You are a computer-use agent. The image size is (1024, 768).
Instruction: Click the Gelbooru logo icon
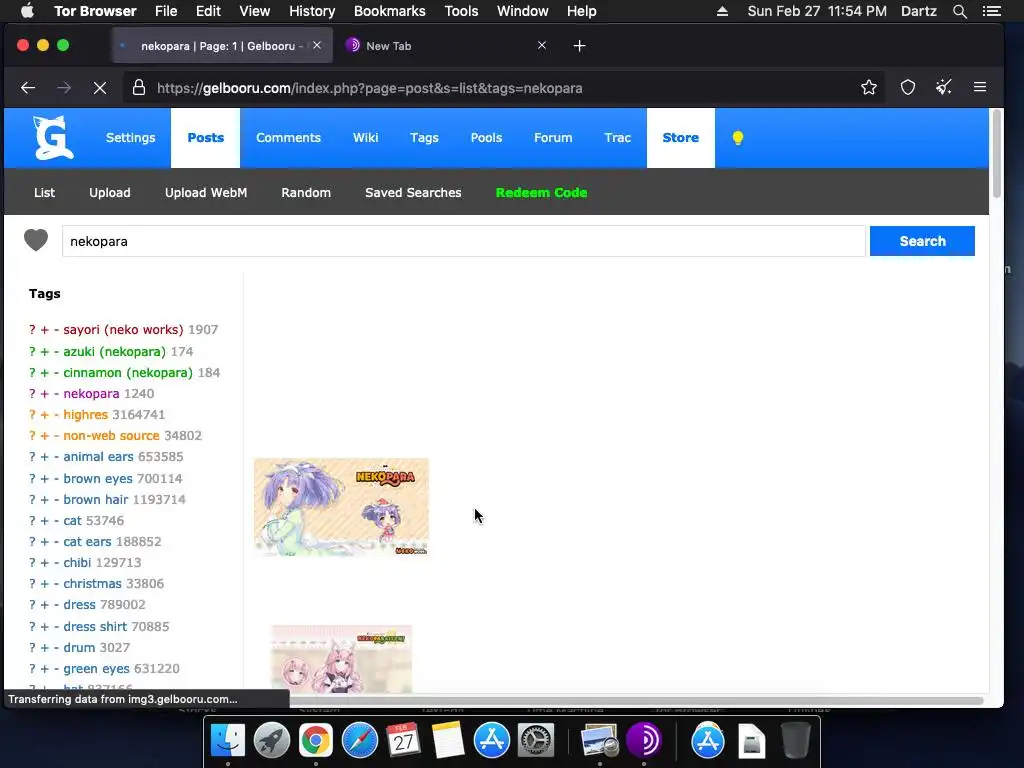point(54,138)
